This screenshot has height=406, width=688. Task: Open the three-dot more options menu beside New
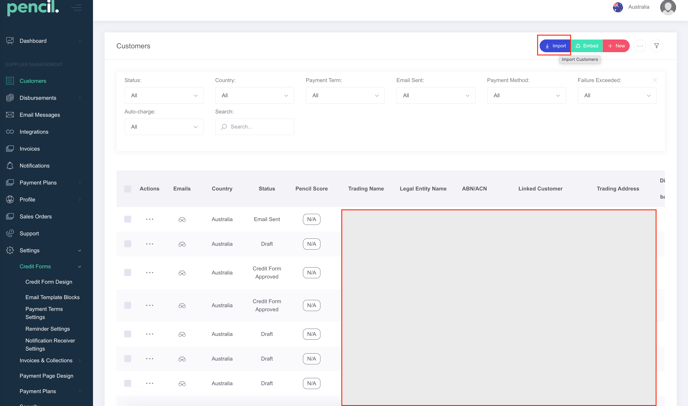pos(640,46)
